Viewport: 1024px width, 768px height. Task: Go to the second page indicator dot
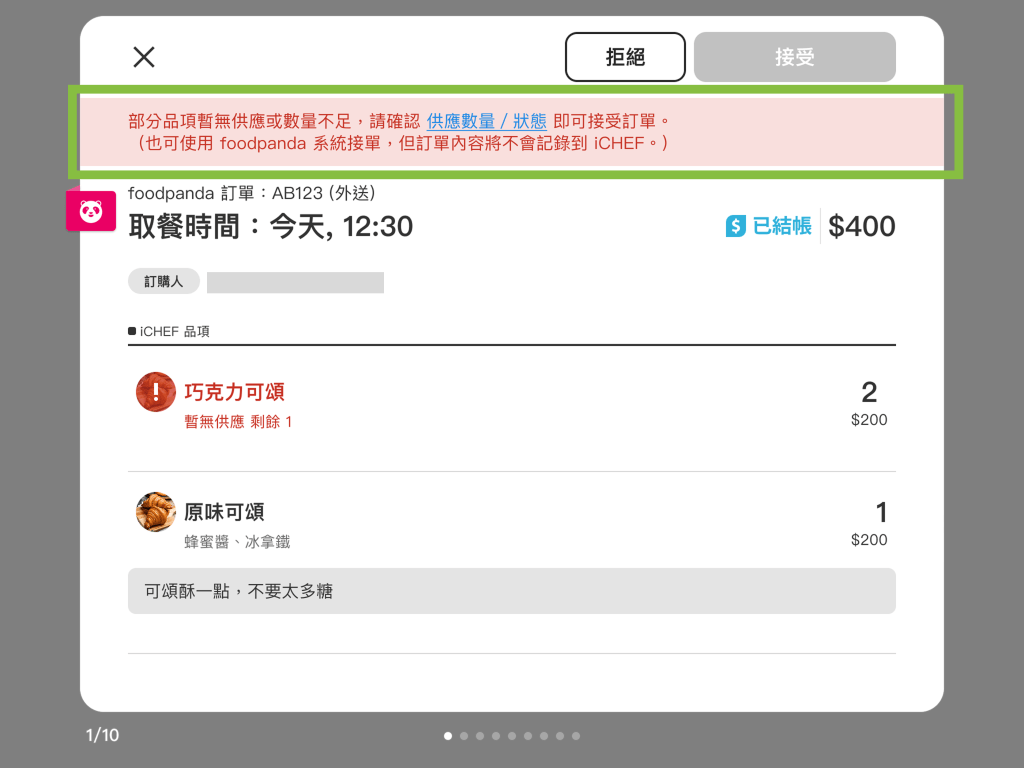click(x=464, y=736)
